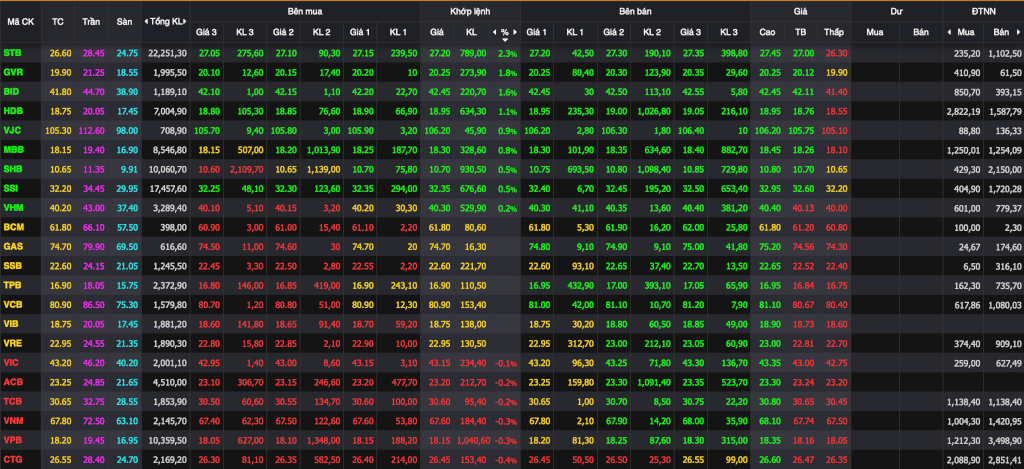1024x469 pixels.
Task: Click the left arrow beside Tổng KL header
Action: pos(146,22)
